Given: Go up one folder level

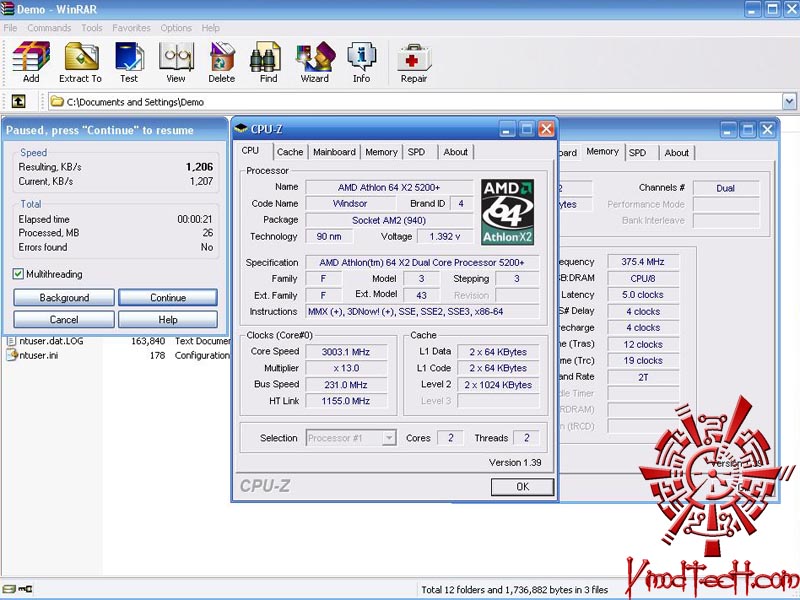Looking at the screenshot, I should (x=19, y=102).
